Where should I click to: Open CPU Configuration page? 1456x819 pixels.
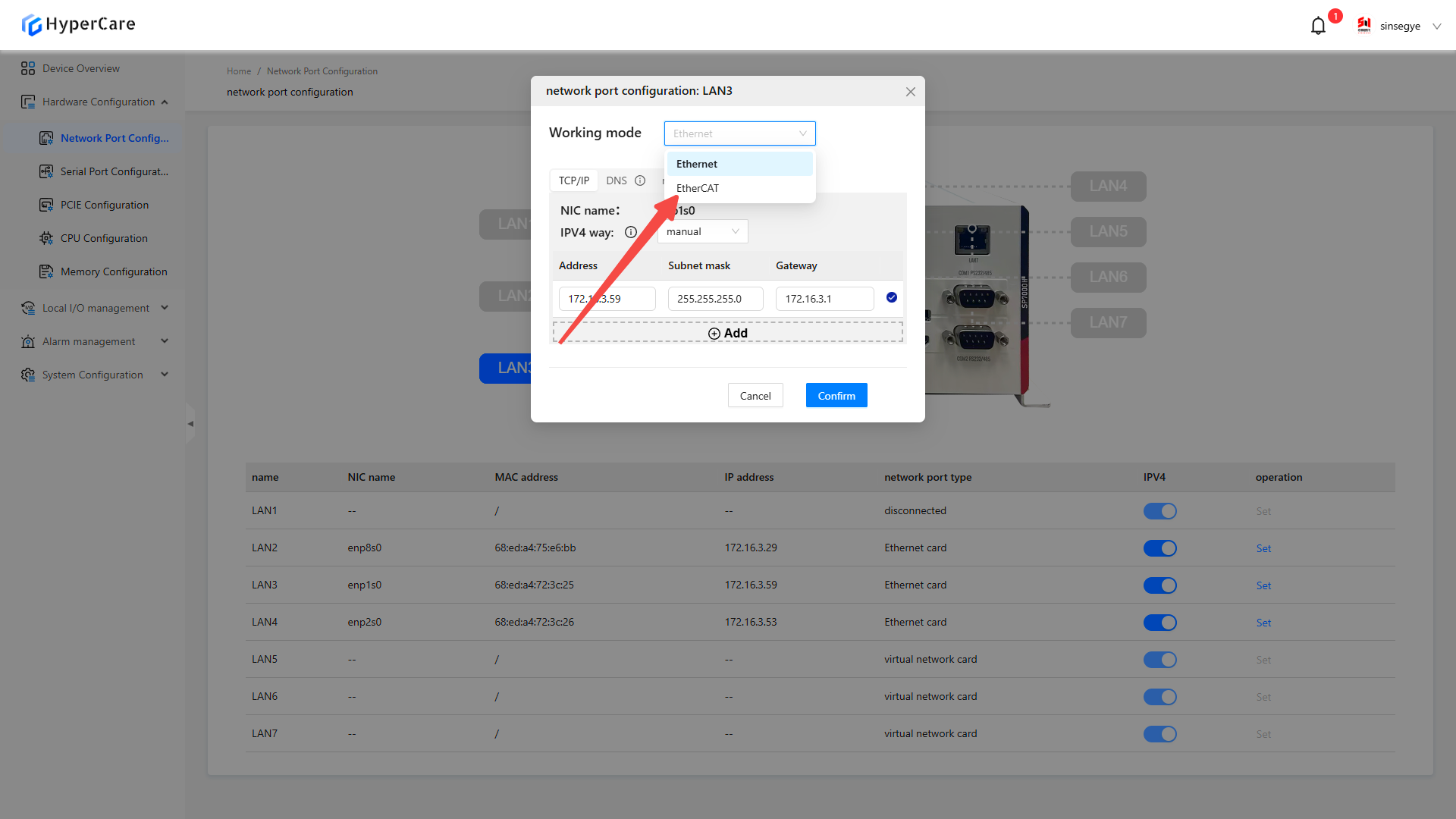point(104,238)
